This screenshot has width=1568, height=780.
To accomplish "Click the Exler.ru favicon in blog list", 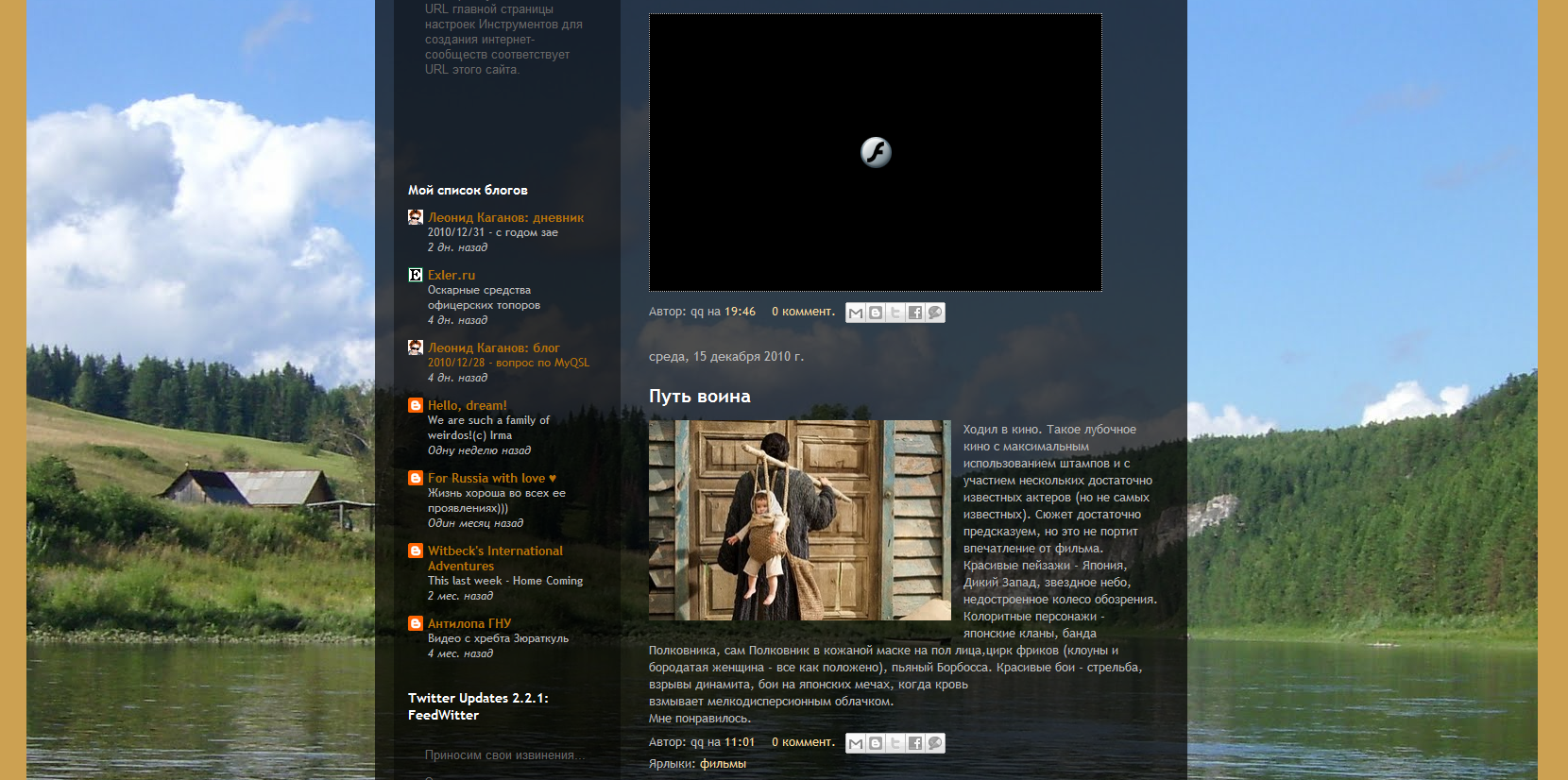I will (x=416, y=275).
